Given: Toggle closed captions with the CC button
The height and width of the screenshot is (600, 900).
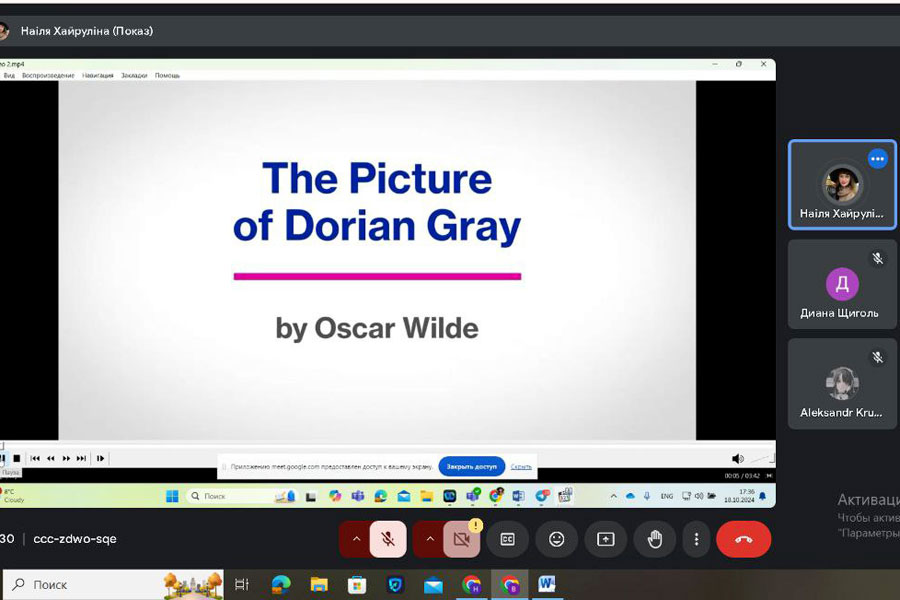Looking at the screenshot, I should (x=508, y=539).
